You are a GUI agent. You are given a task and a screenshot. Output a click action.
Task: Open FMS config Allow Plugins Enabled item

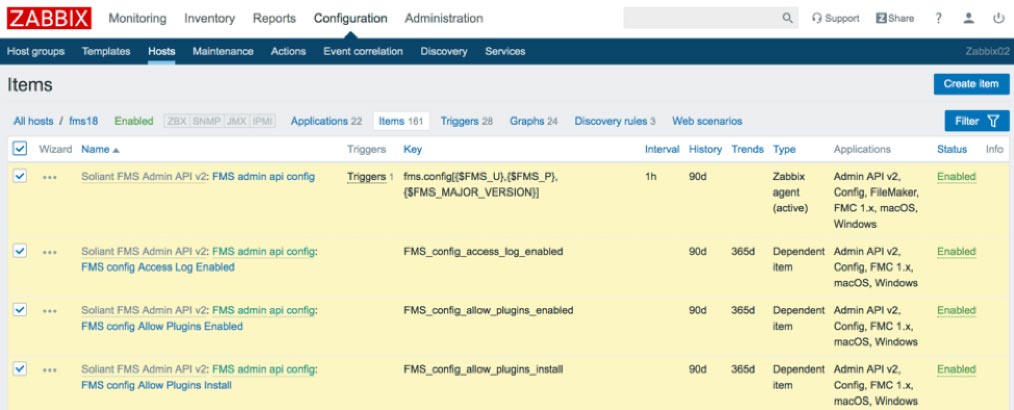[x=162, y=327]
